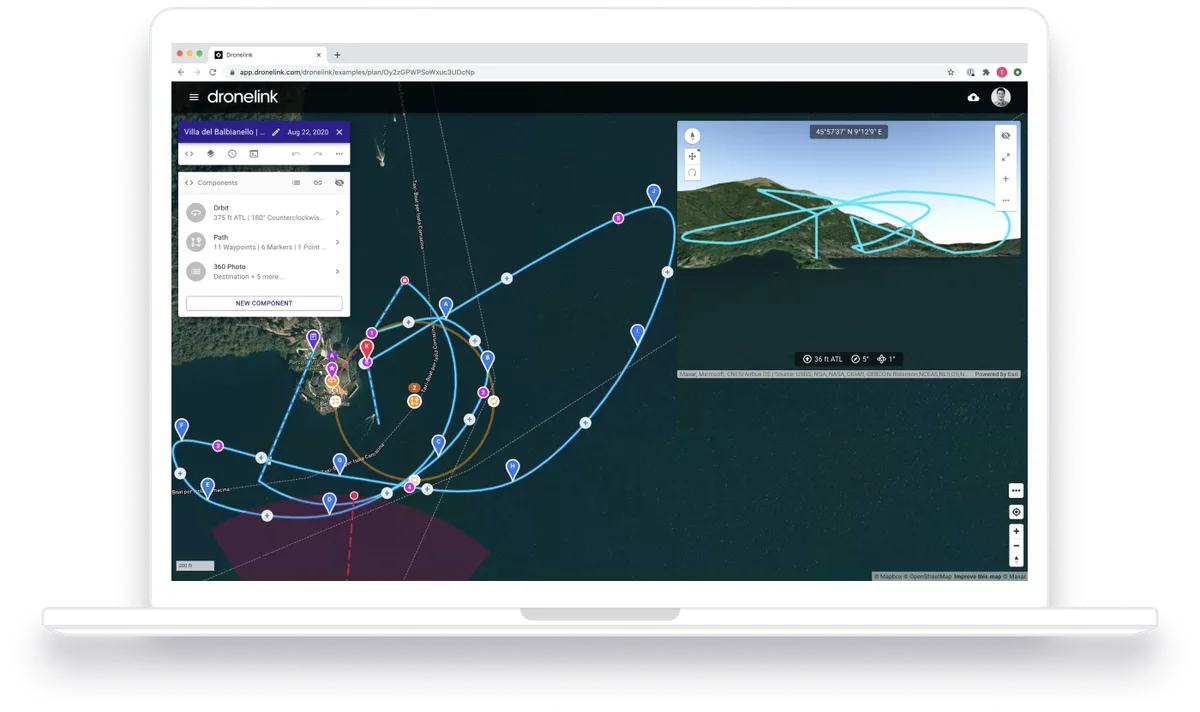This screenshot has width=1200, height=712.
Task: Hide the 3D preview with eye icon
Action: tap(1006, 136)
